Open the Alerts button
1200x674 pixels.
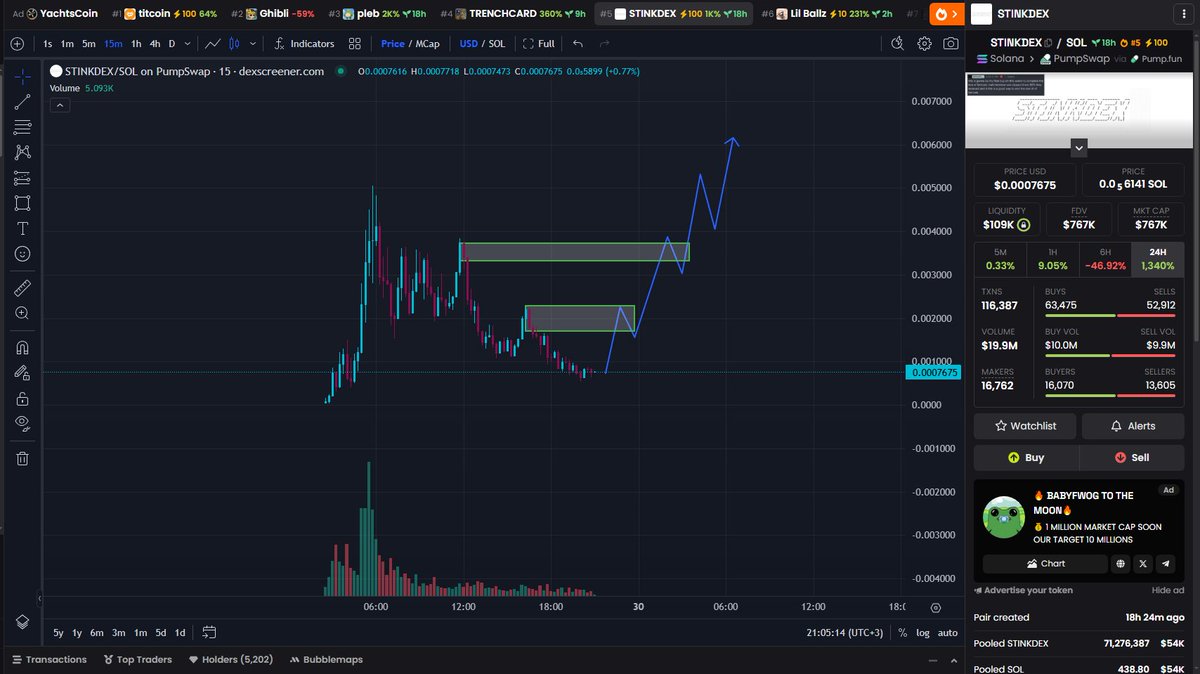coord(1133,426)
